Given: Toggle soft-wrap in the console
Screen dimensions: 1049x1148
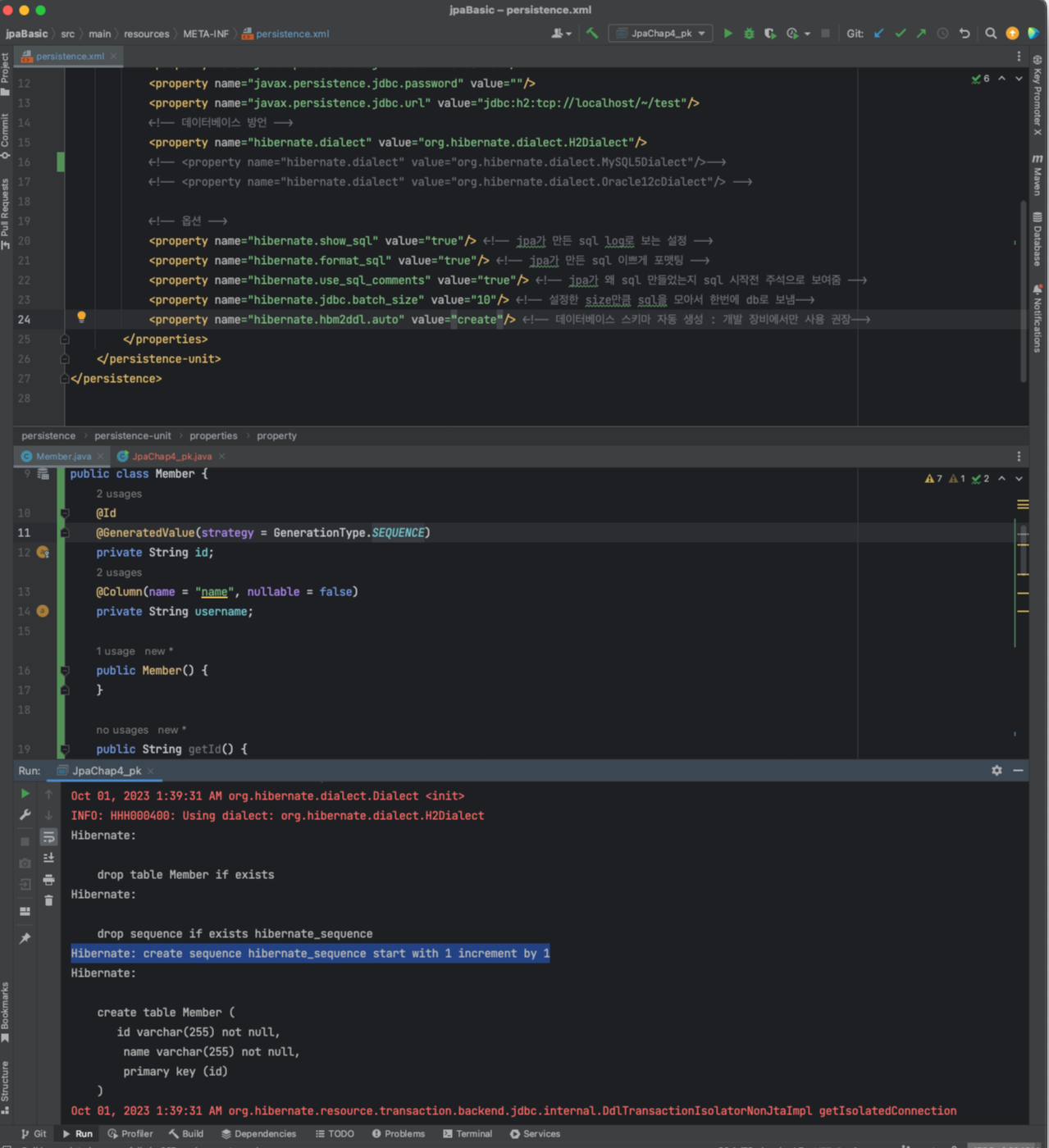Looking at the screenshot, I should (49, 836).
